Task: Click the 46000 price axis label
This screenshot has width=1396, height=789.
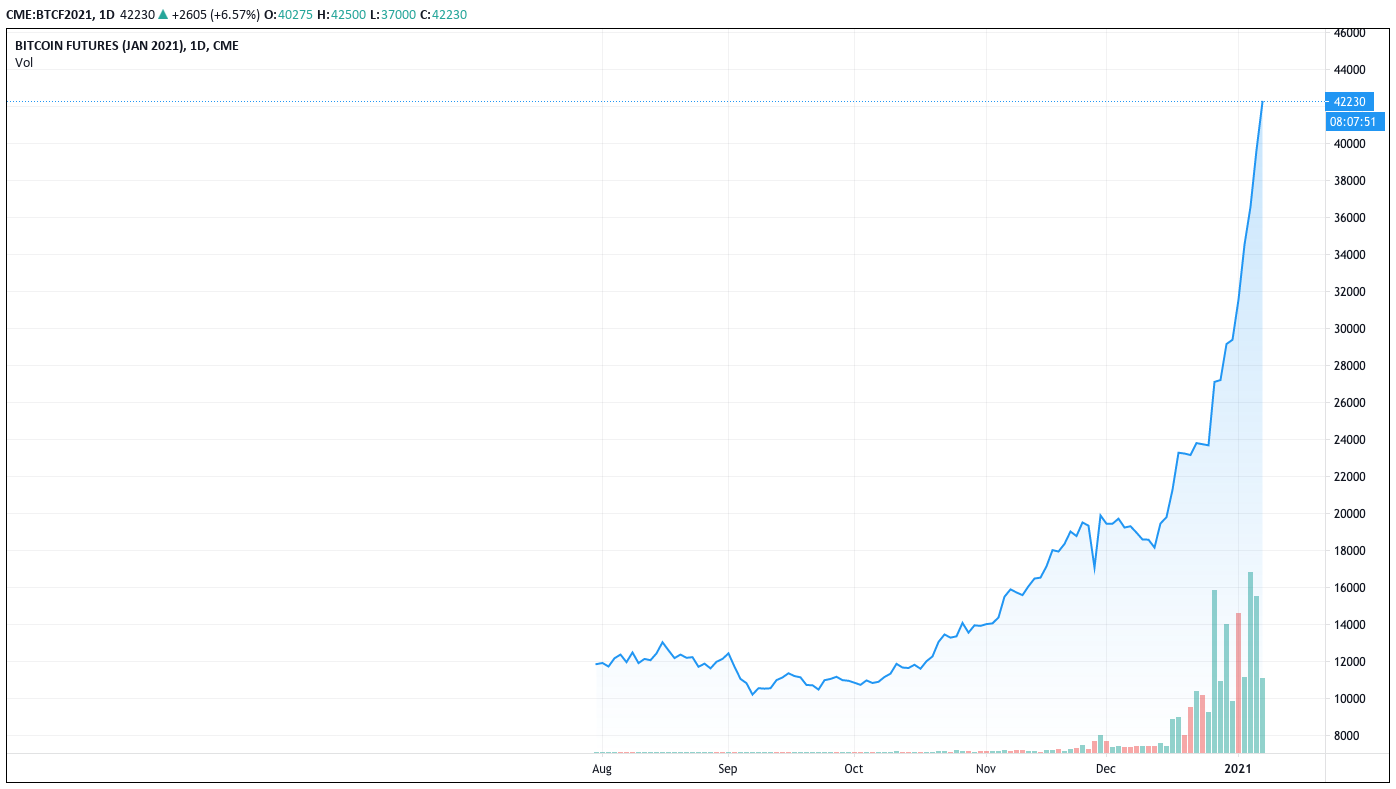Action: coord(1350,32)
